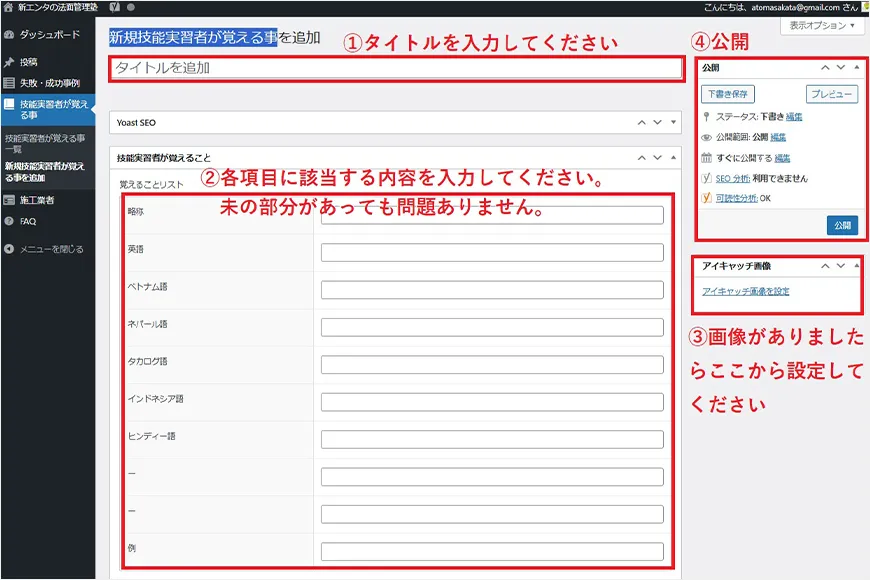Move the 公開 panel up with its arrow
The image size is (870, 580).
[x=825, y=68]
